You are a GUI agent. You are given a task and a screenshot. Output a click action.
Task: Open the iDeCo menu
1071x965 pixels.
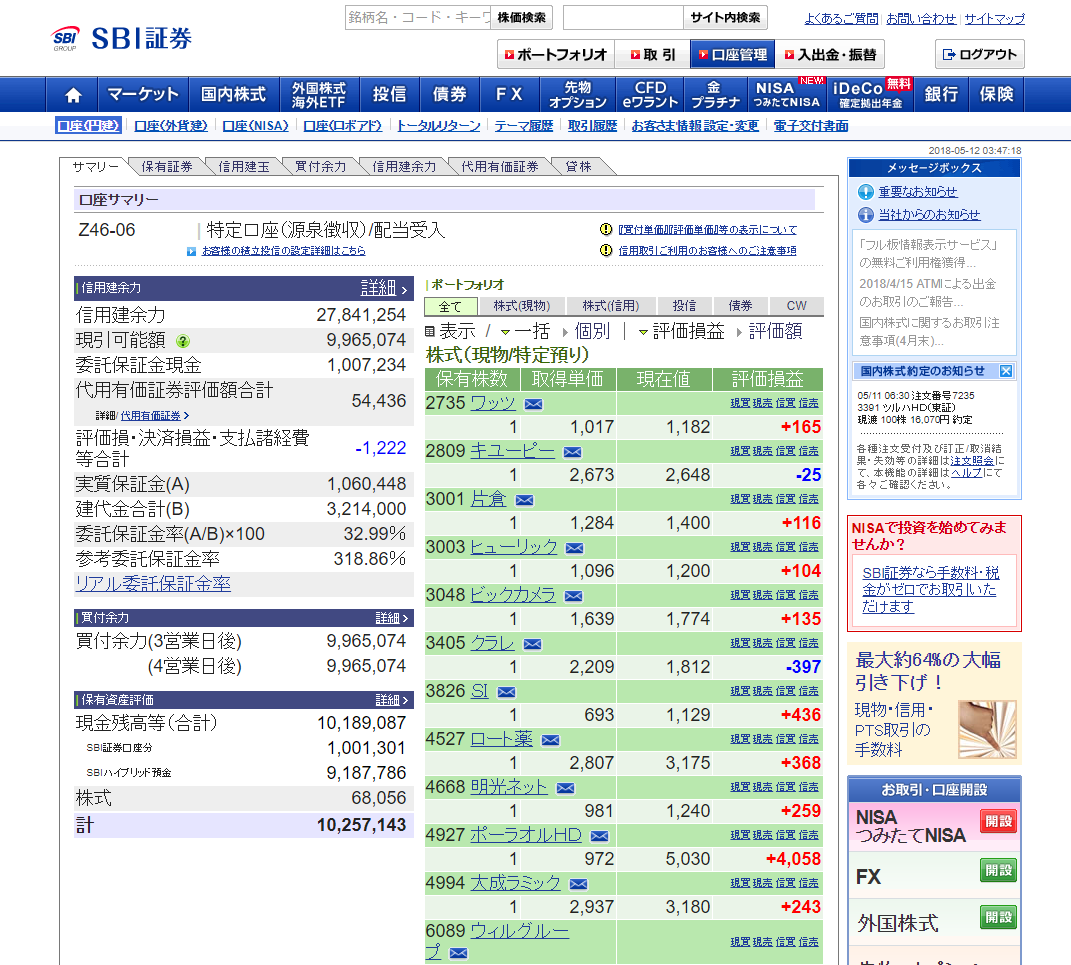(x=871, y=94)
